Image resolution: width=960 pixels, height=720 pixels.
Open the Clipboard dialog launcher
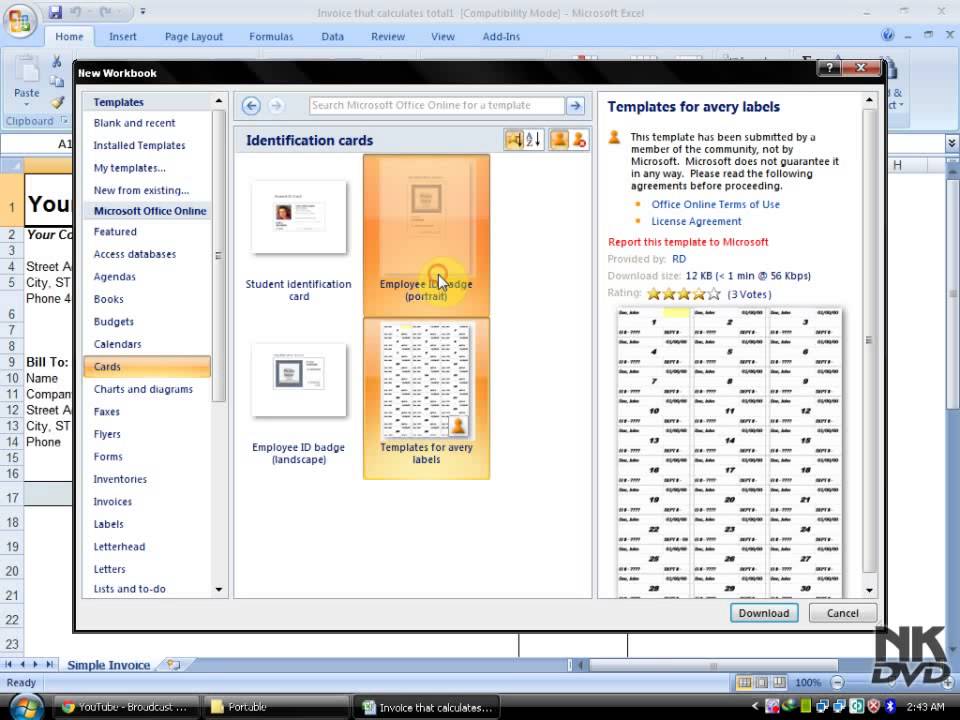tap(64, 121)
